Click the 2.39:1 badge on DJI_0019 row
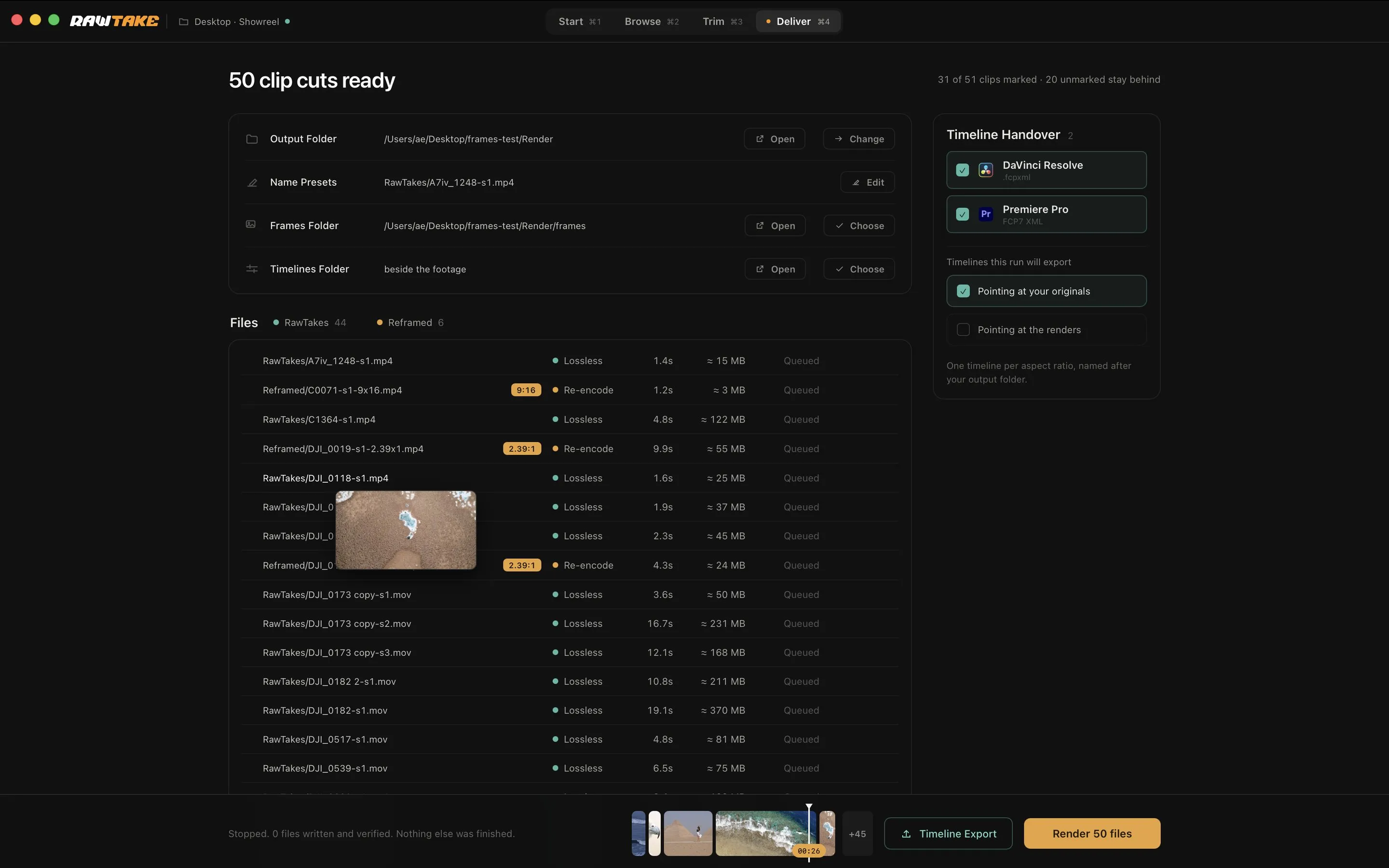Viewport: 1389px width, 868px height. point(522,449)
